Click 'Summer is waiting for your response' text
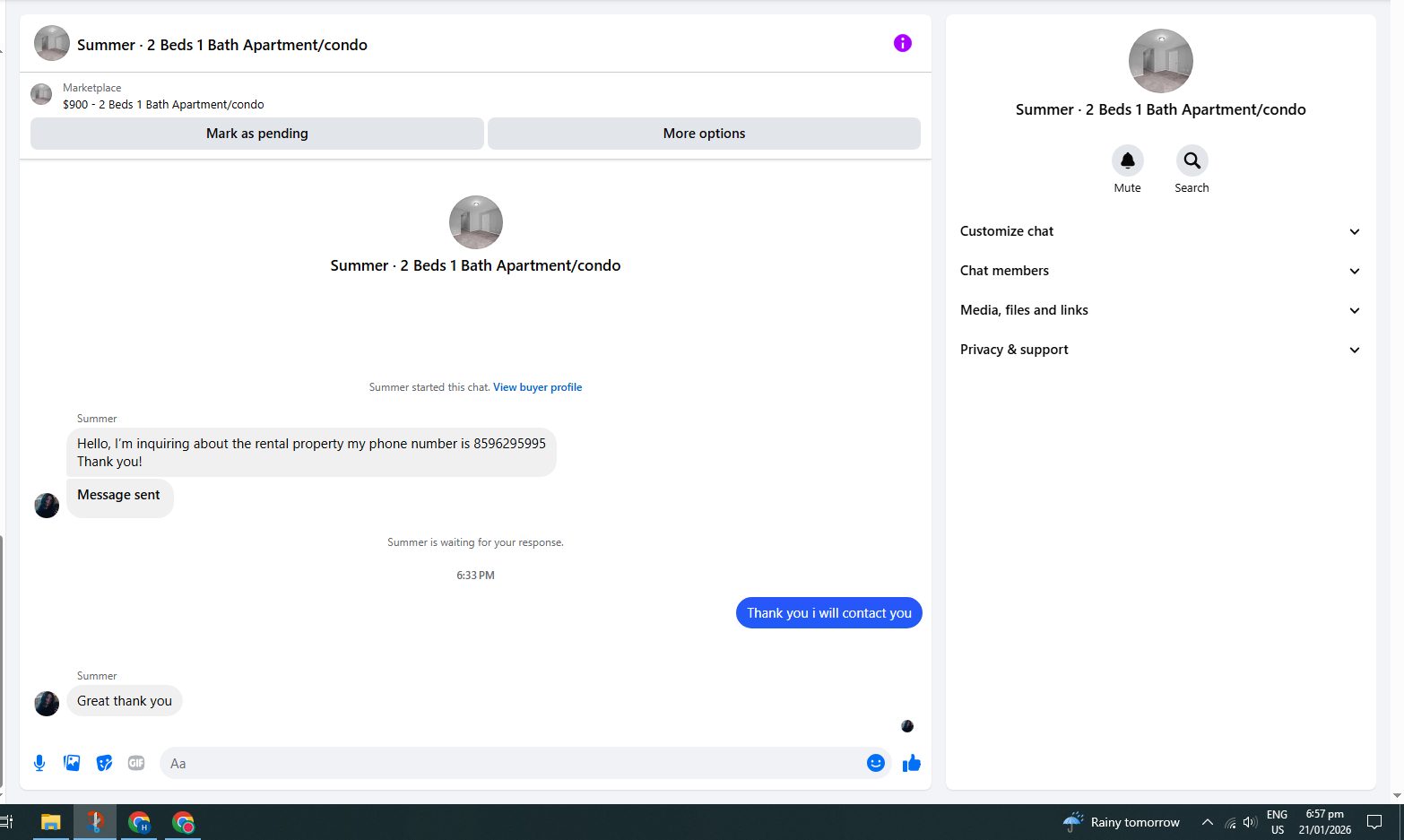 tap(475, 542)
